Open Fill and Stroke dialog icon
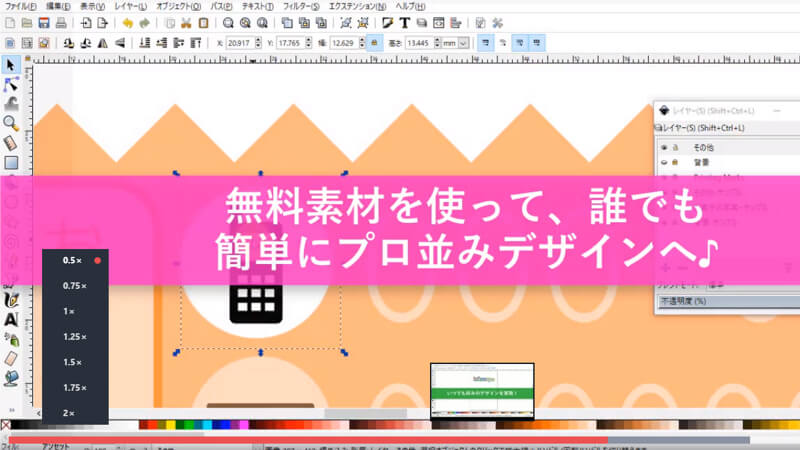Viewport: 800px width, 450px height. (x=388, y=23)
